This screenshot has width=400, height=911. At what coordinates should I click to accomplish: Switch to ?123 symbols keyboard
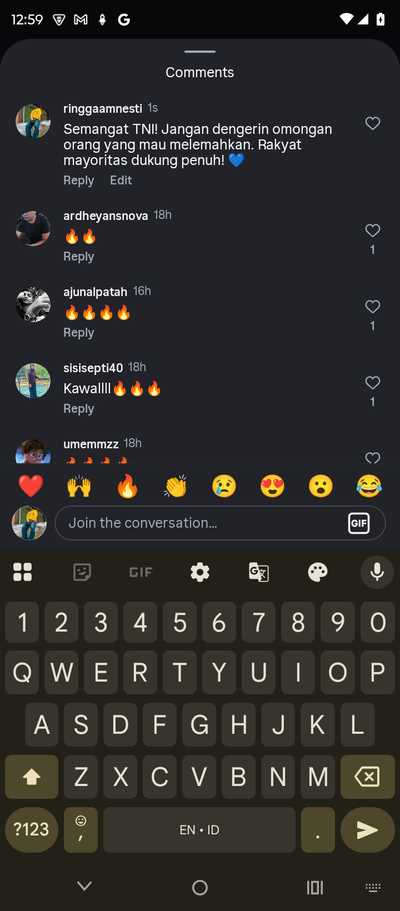(31, 830)
